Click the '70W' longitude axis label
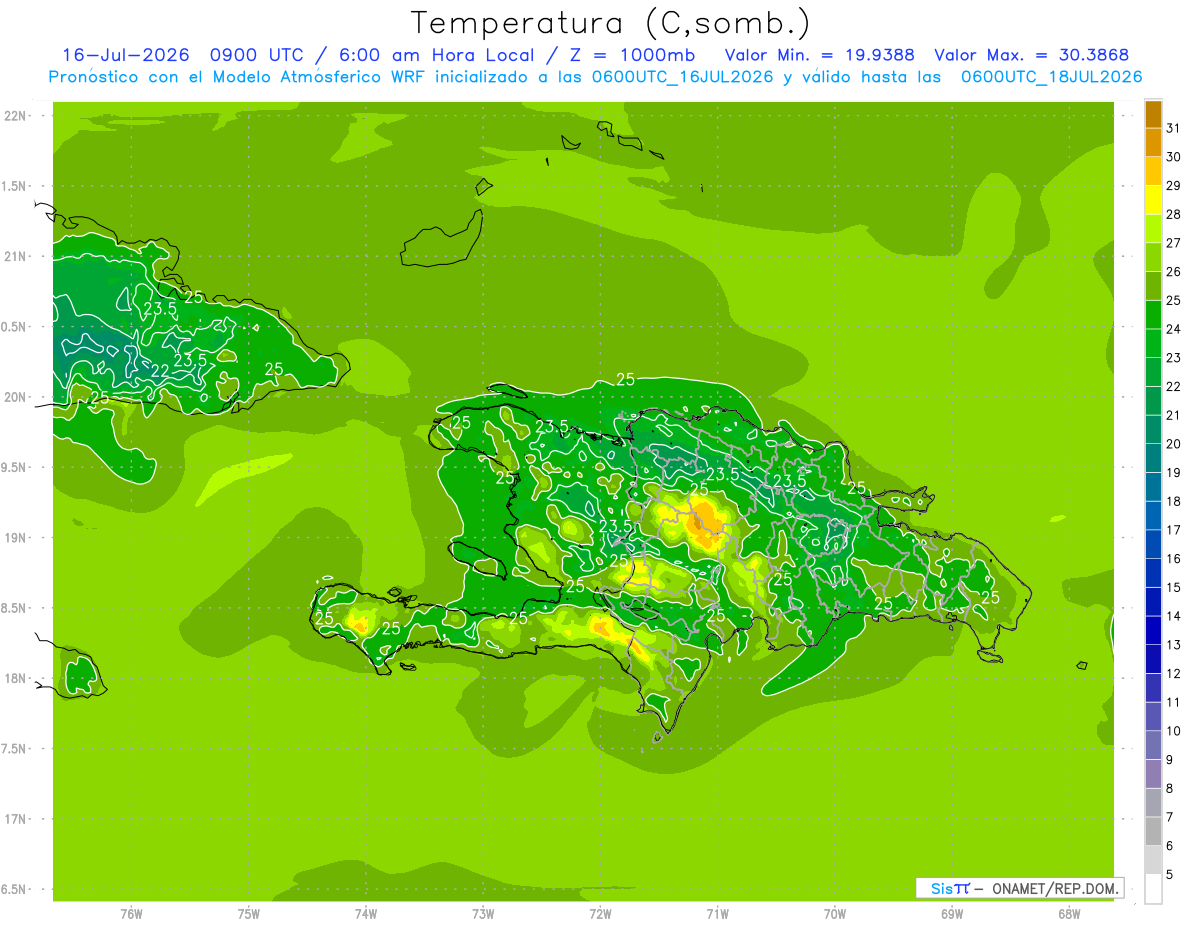This screenshot has height=927, width=1200. pyautogui.click(x=835, y=914)
